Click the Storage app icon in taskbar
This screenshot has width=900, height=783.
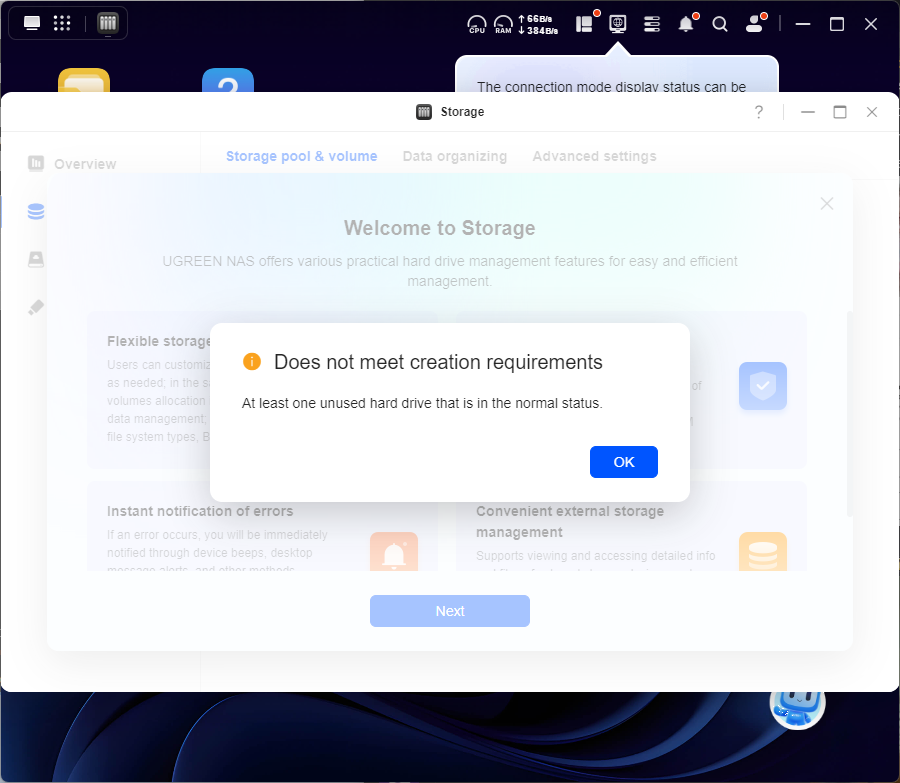point(108,23)
